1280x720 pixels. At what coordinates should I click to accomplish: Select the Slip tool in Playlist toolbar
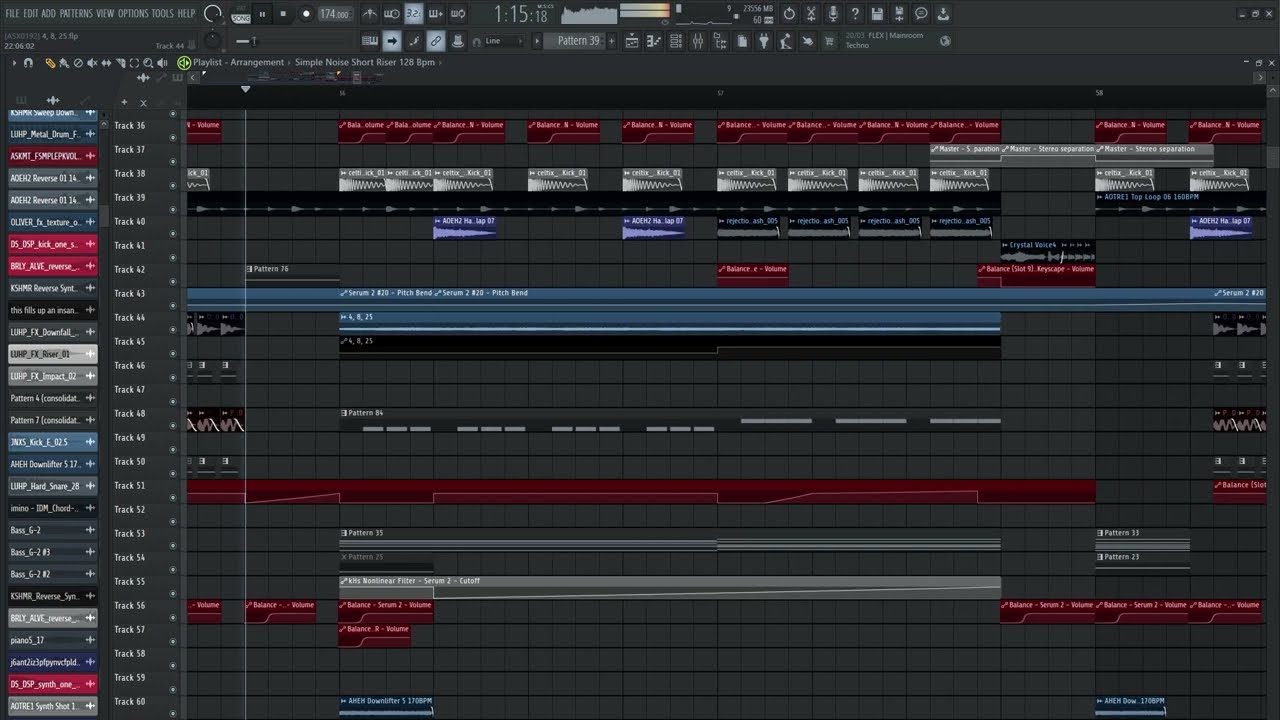click(106, 62)
